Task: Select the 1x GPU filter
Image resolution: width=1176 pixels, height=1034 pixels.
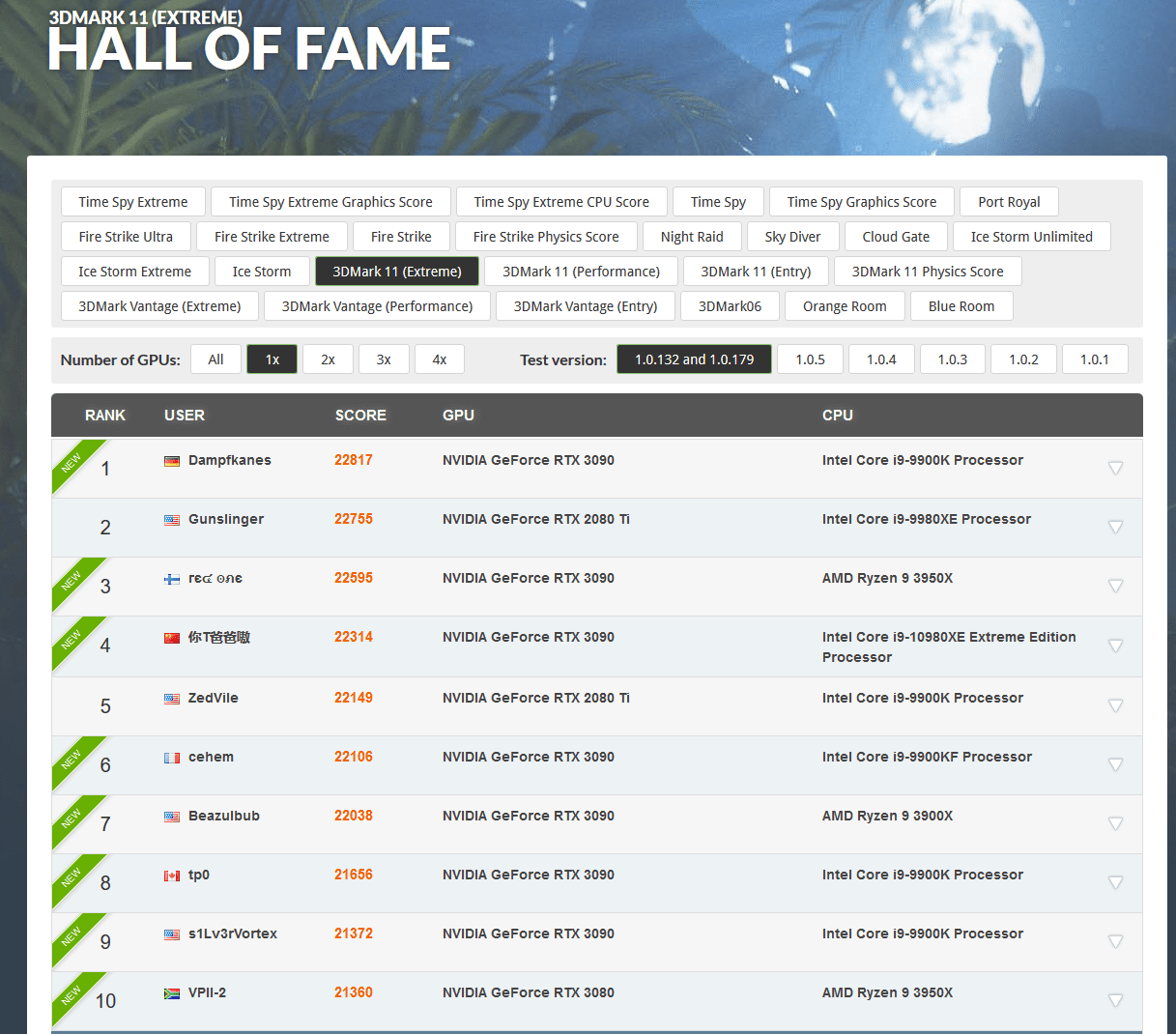Action: (272, 359)
